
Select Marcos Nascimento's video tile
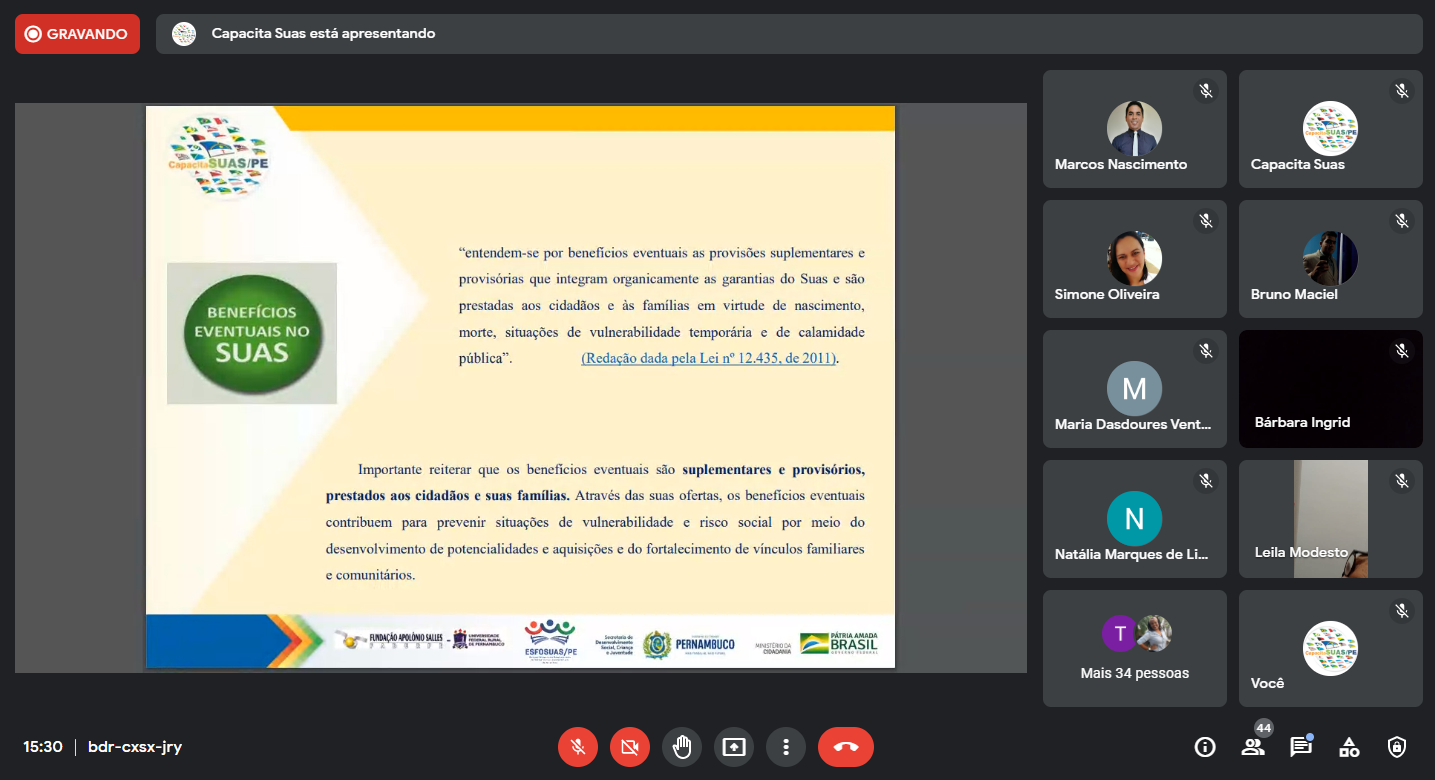pyautogui.click(x=1134, y=129)
